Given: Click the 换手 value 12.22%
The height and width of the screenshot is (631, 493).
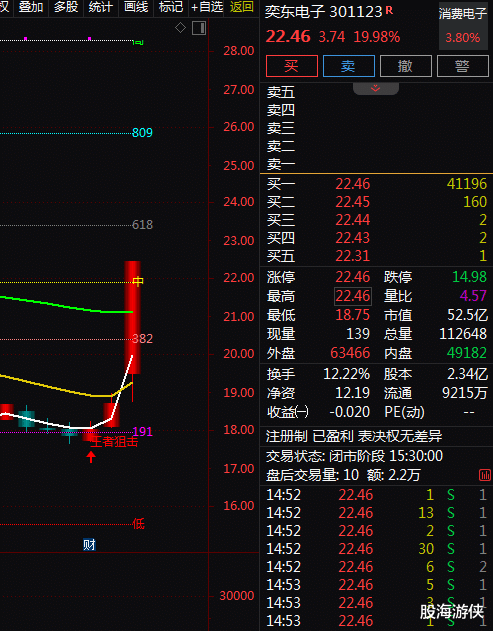Looking at the screenshot, I should (347, 374).
